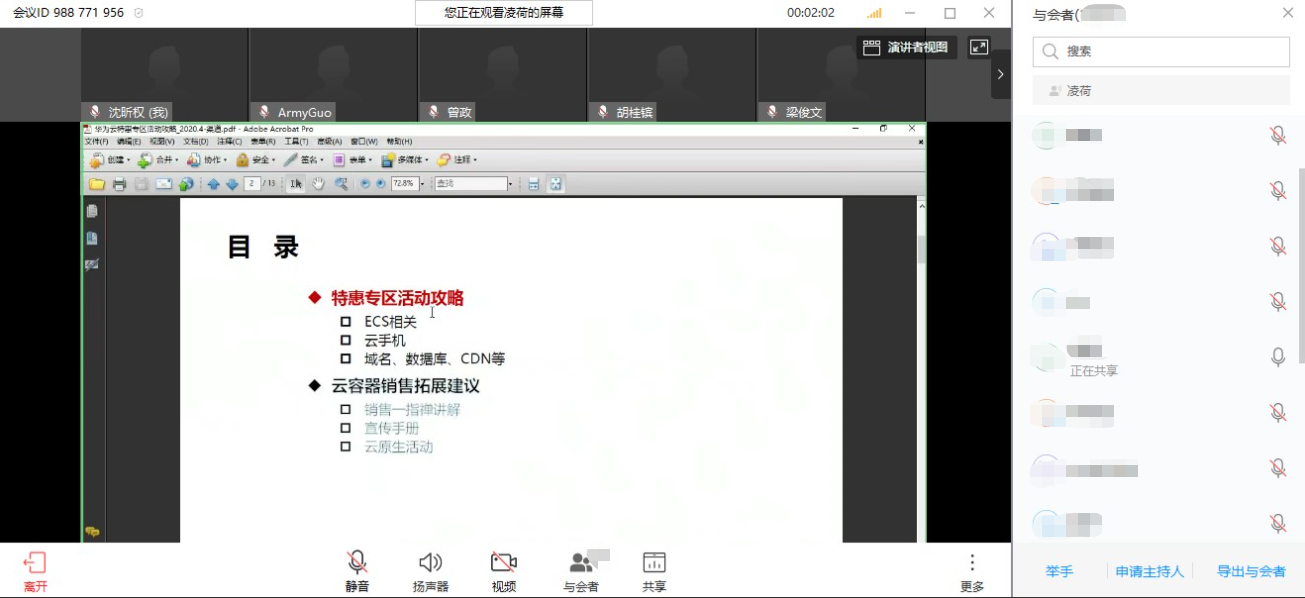Select 曾政 video thumbnail
1305x598 pixels.
(x=502, y=75)
